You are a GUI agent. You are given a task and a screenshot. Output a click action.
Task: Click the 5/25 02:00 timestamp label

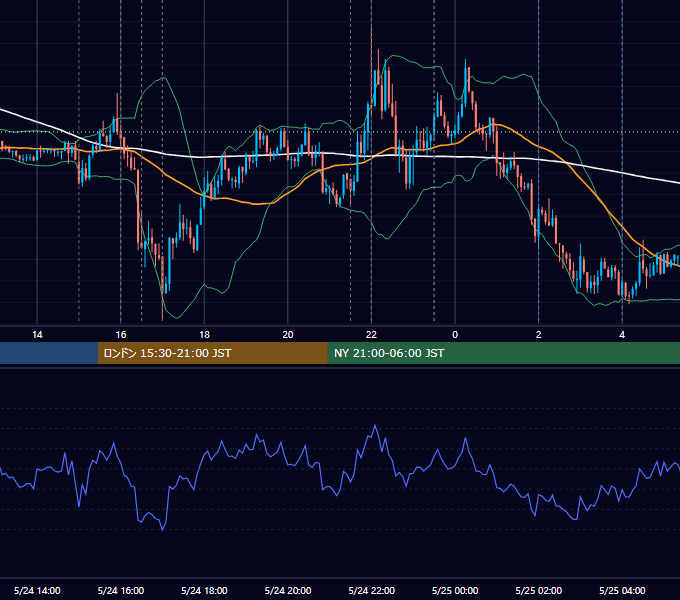(x=539, y=590)
